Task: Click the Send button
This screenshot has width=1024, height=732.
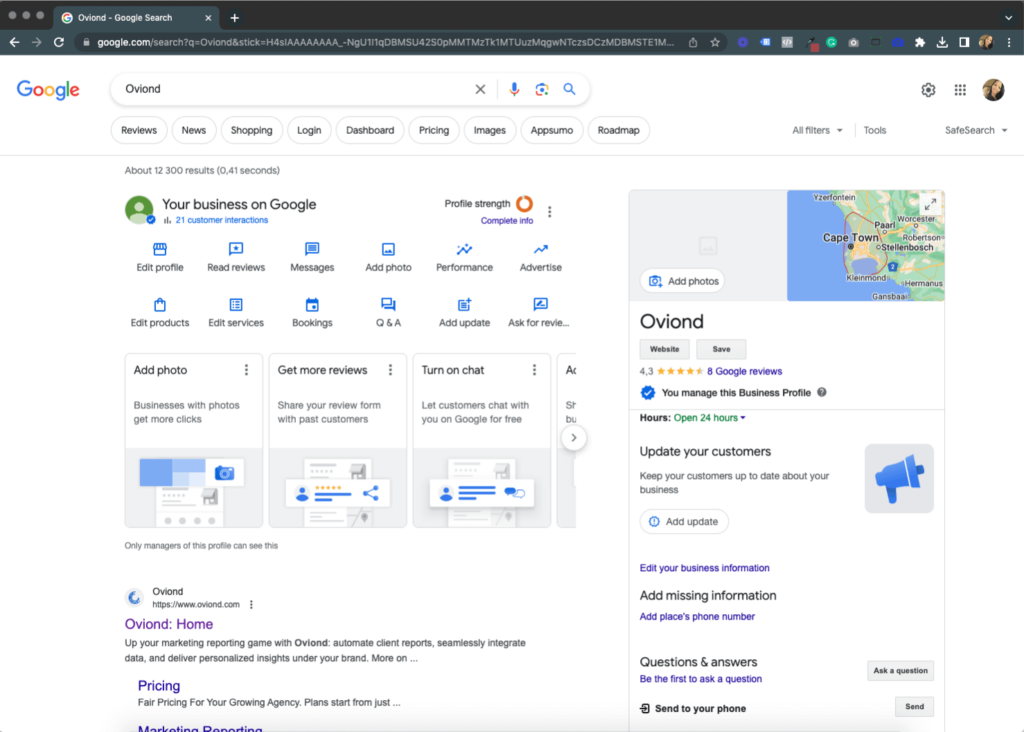Action: (914, 707)
